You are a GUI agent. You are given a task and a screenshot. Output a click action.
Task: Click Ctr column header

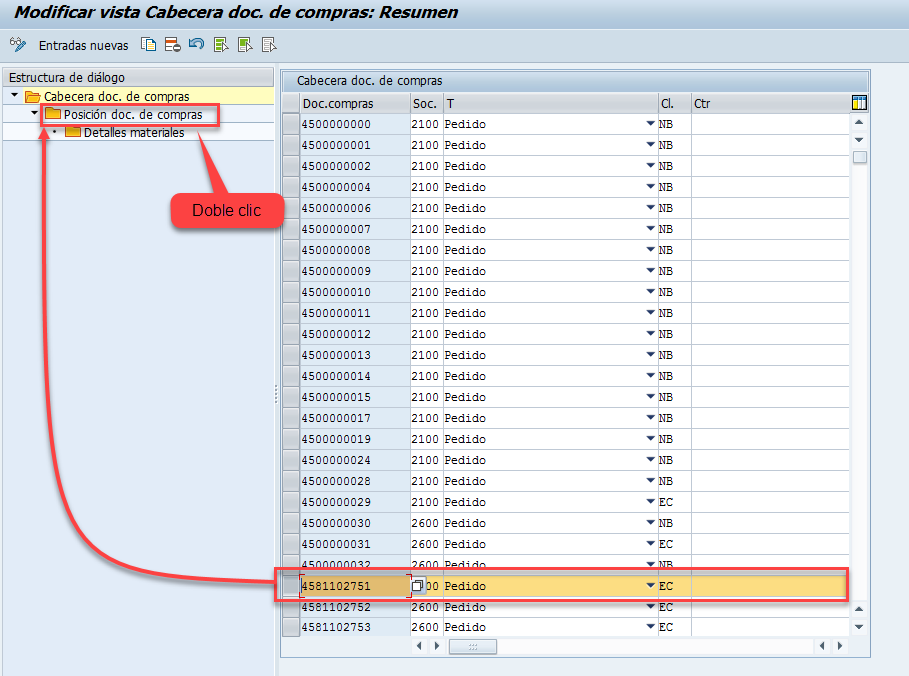tap(770, 103)
